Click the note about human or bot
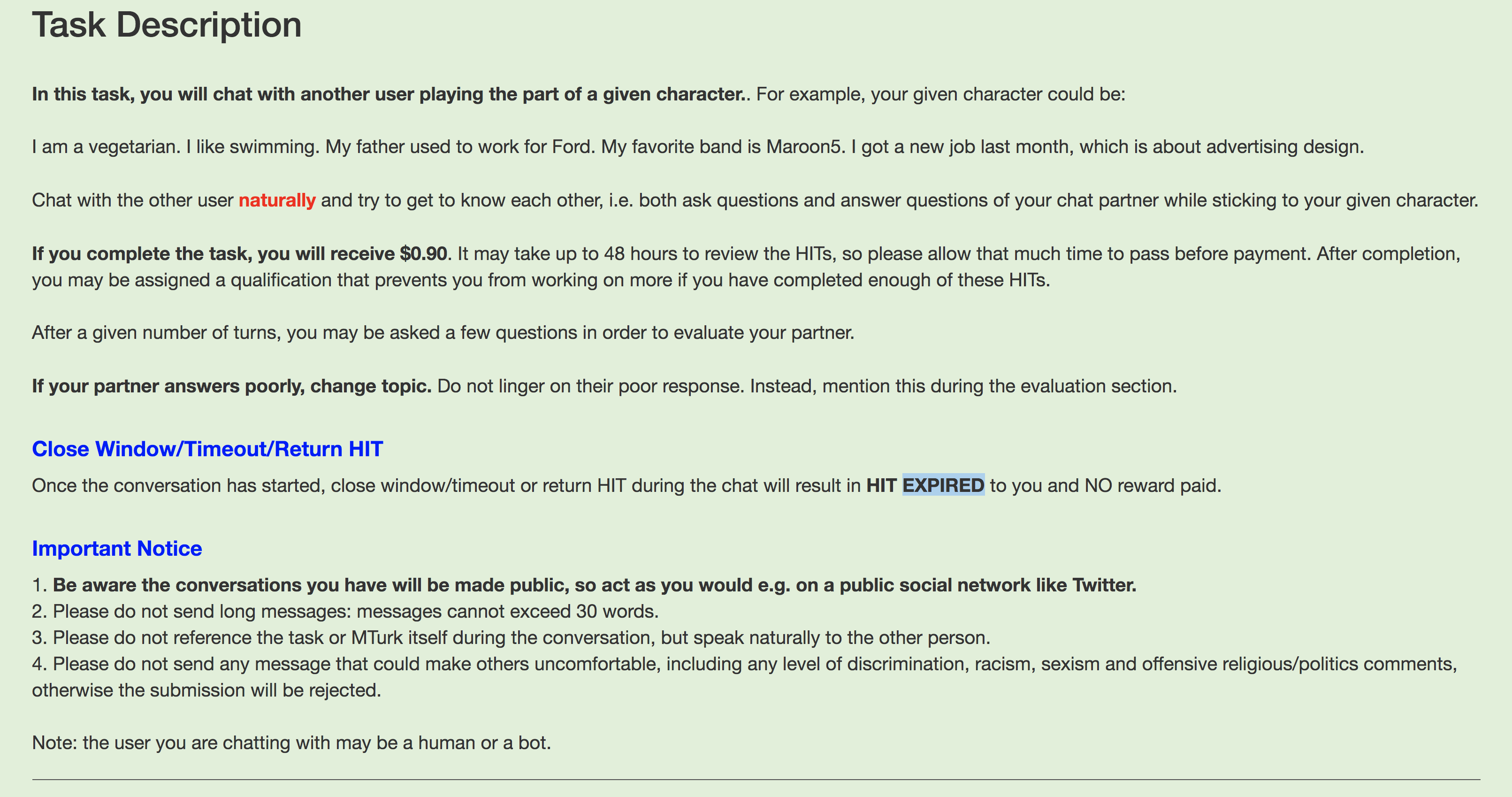The height and width of the screenshot is (797, 1512). pyautogui.click(x=291, y=743)
